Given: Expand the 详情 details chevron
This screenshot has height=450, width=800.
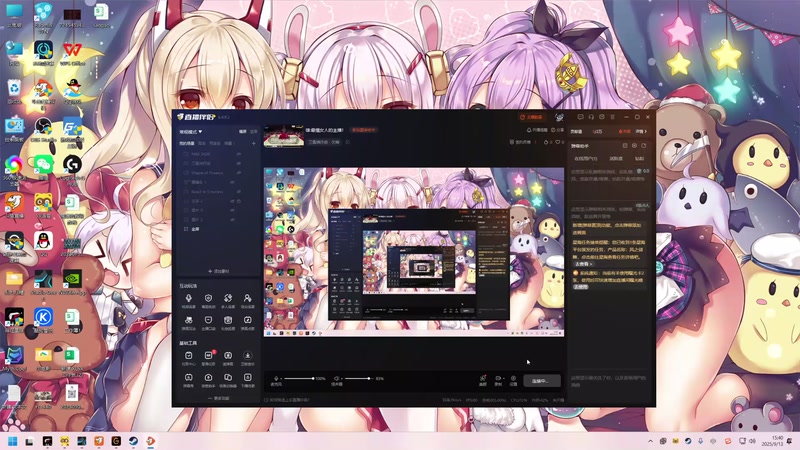Looking at the screenshot, I should 641,132.
